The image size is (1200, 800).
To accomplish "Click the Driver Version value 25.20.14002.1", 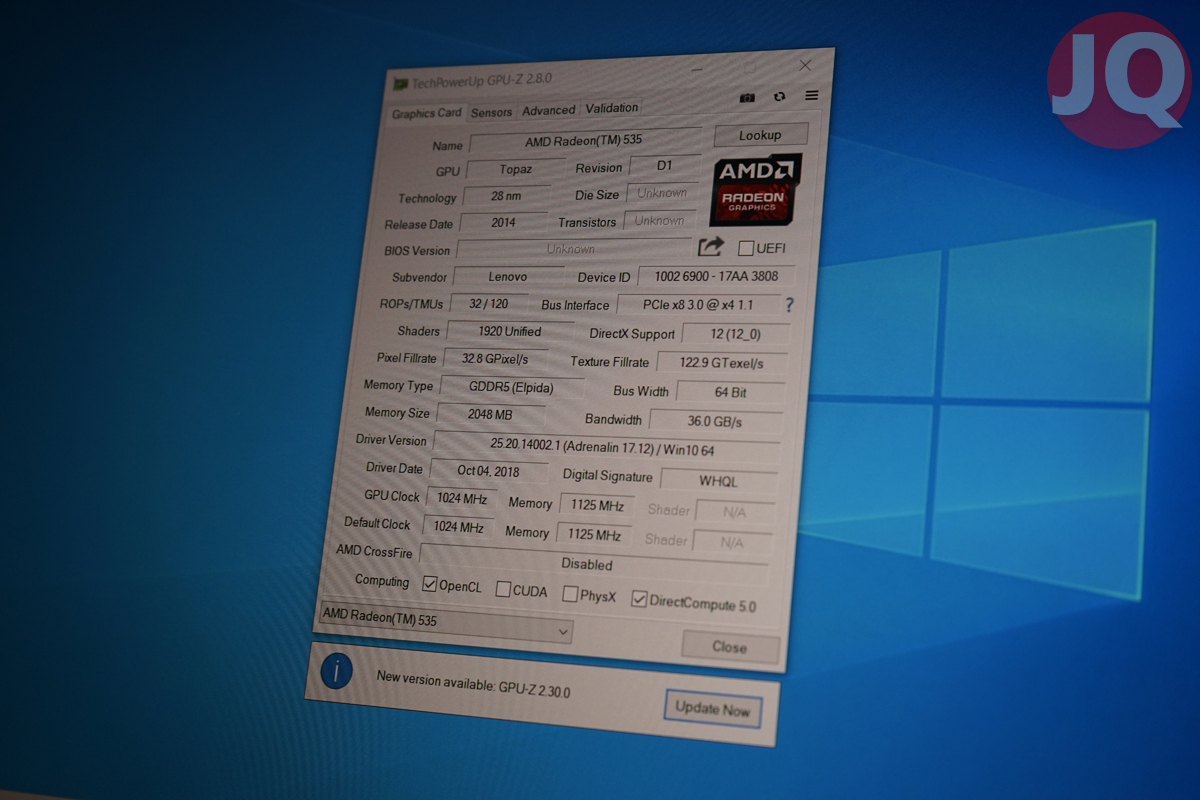I will [605, 449].
